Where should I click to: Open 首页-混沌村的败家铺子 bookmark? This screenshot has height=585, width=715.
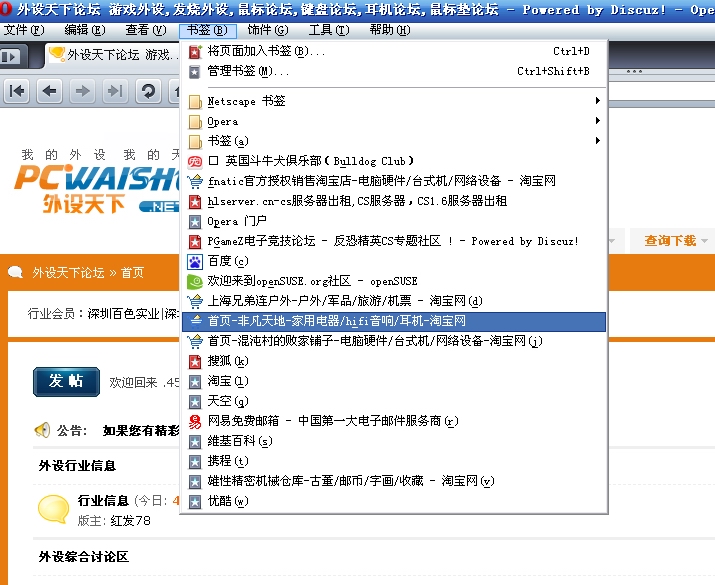(394, 342)
